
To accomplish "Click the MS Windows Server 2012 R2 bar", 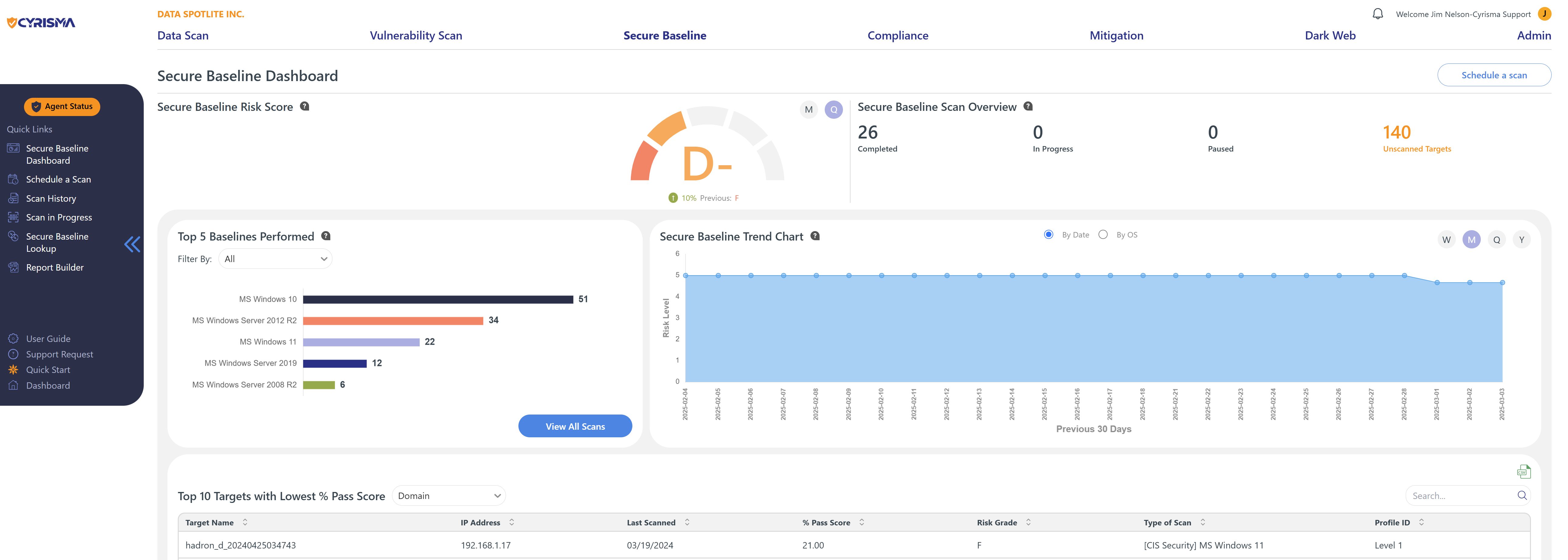I will 393,320.
